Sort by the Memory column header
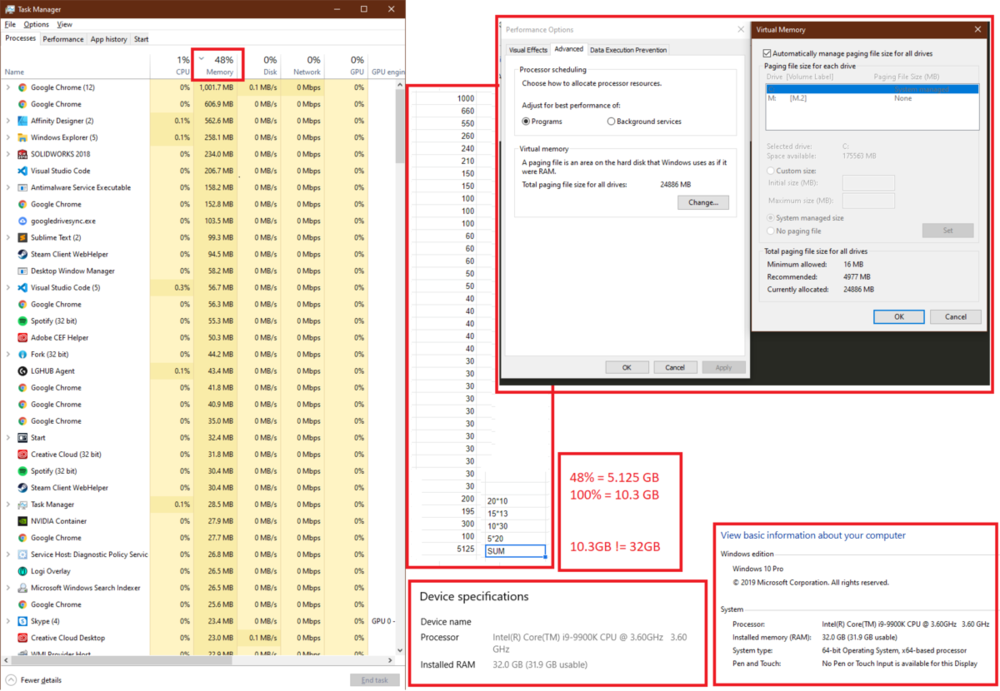This screenshot has width=1000, height=691. [x=219, y=65]
